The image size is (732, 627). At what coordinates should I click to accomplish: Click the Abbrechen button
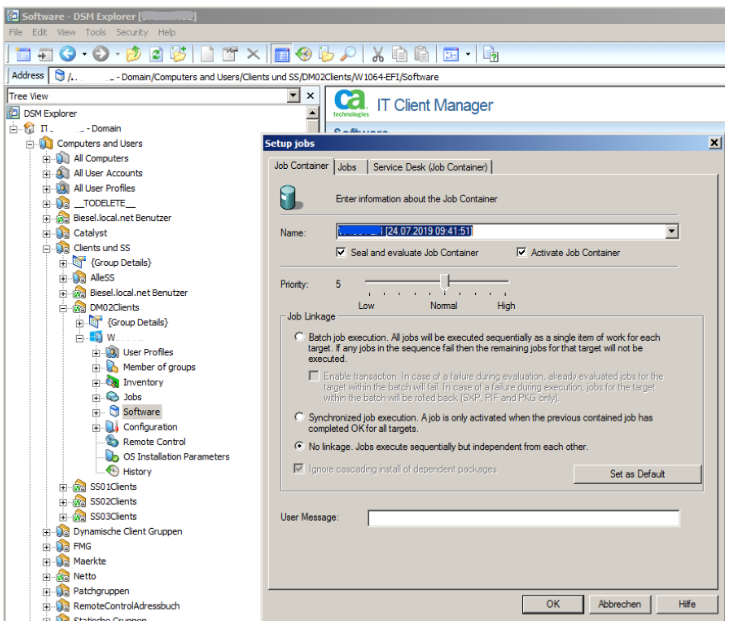[x=619, y=604]
